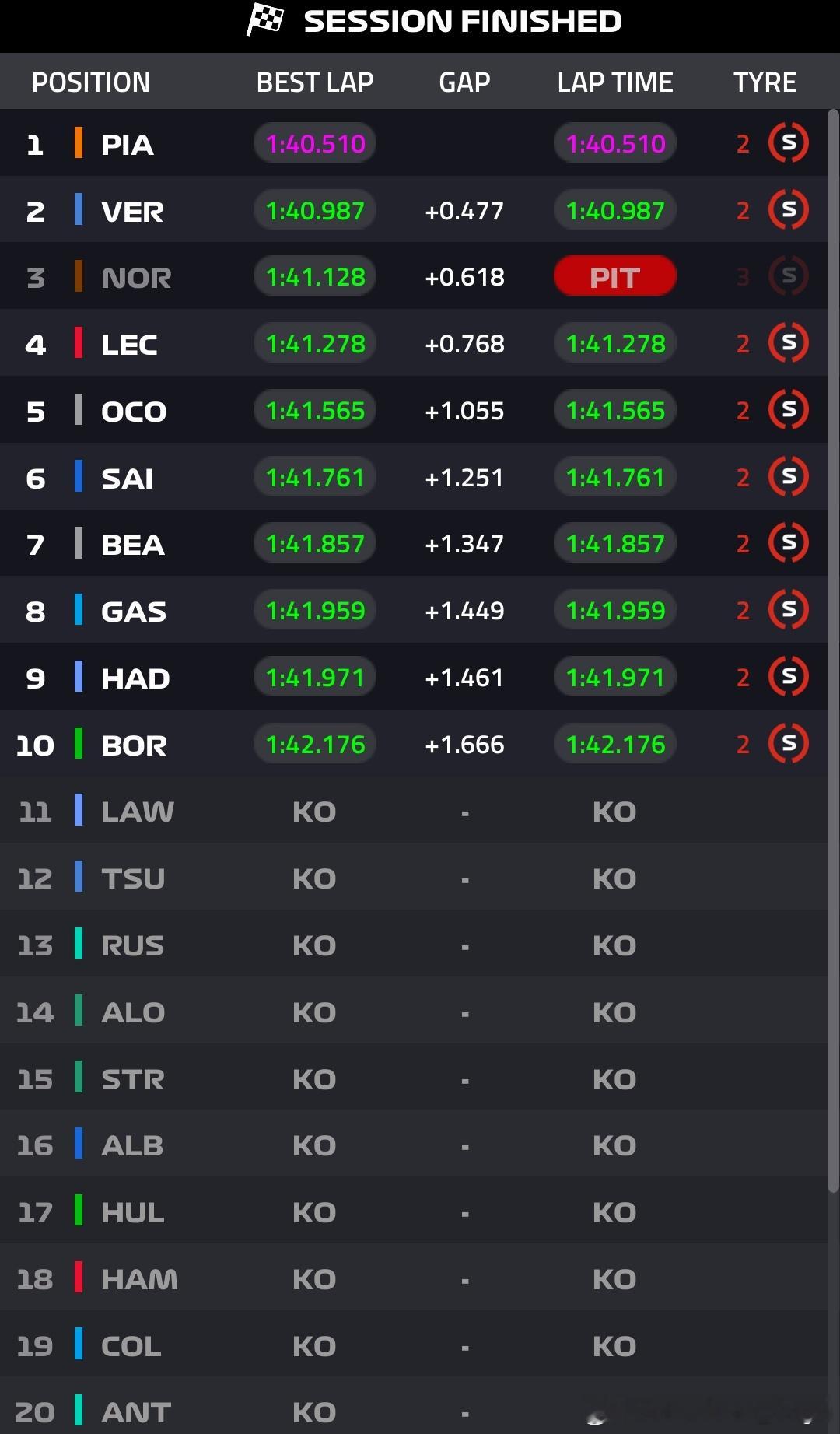Click BOR's soft tyre icon
The width and height of the screenshot is (840, 1434).
click(789, 743)
